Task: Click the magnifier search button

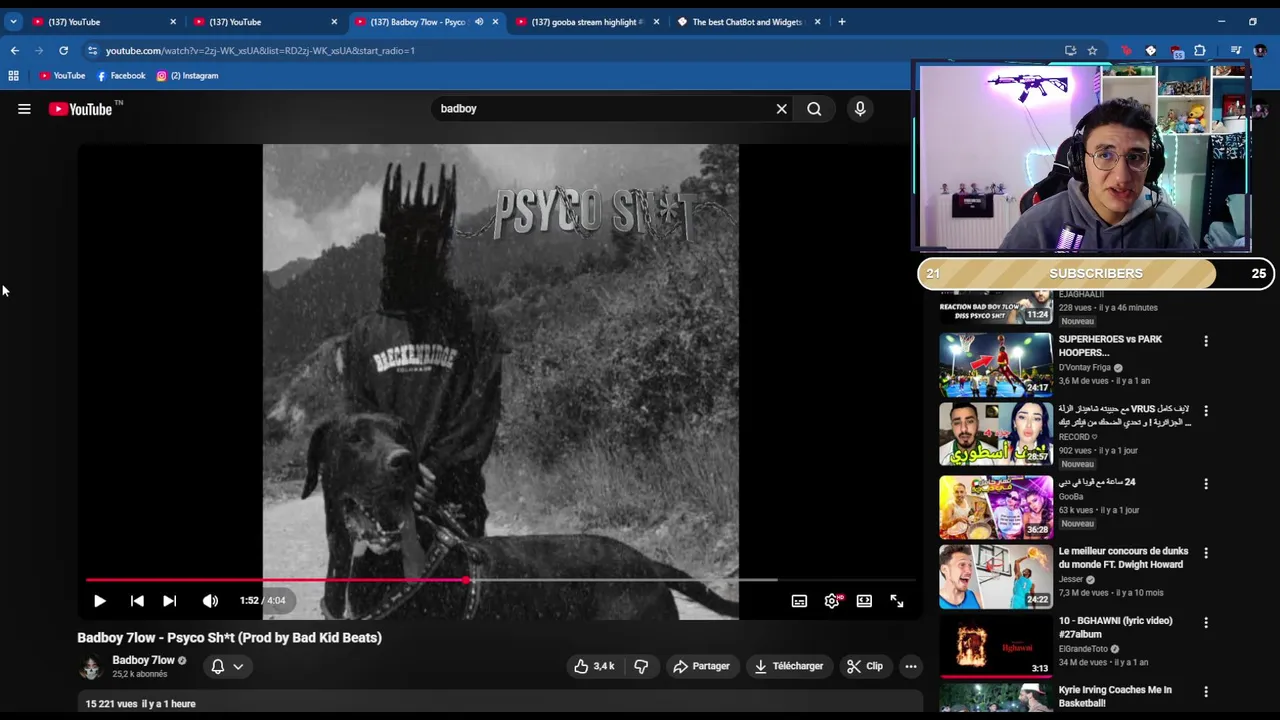Action: [814, 109]
